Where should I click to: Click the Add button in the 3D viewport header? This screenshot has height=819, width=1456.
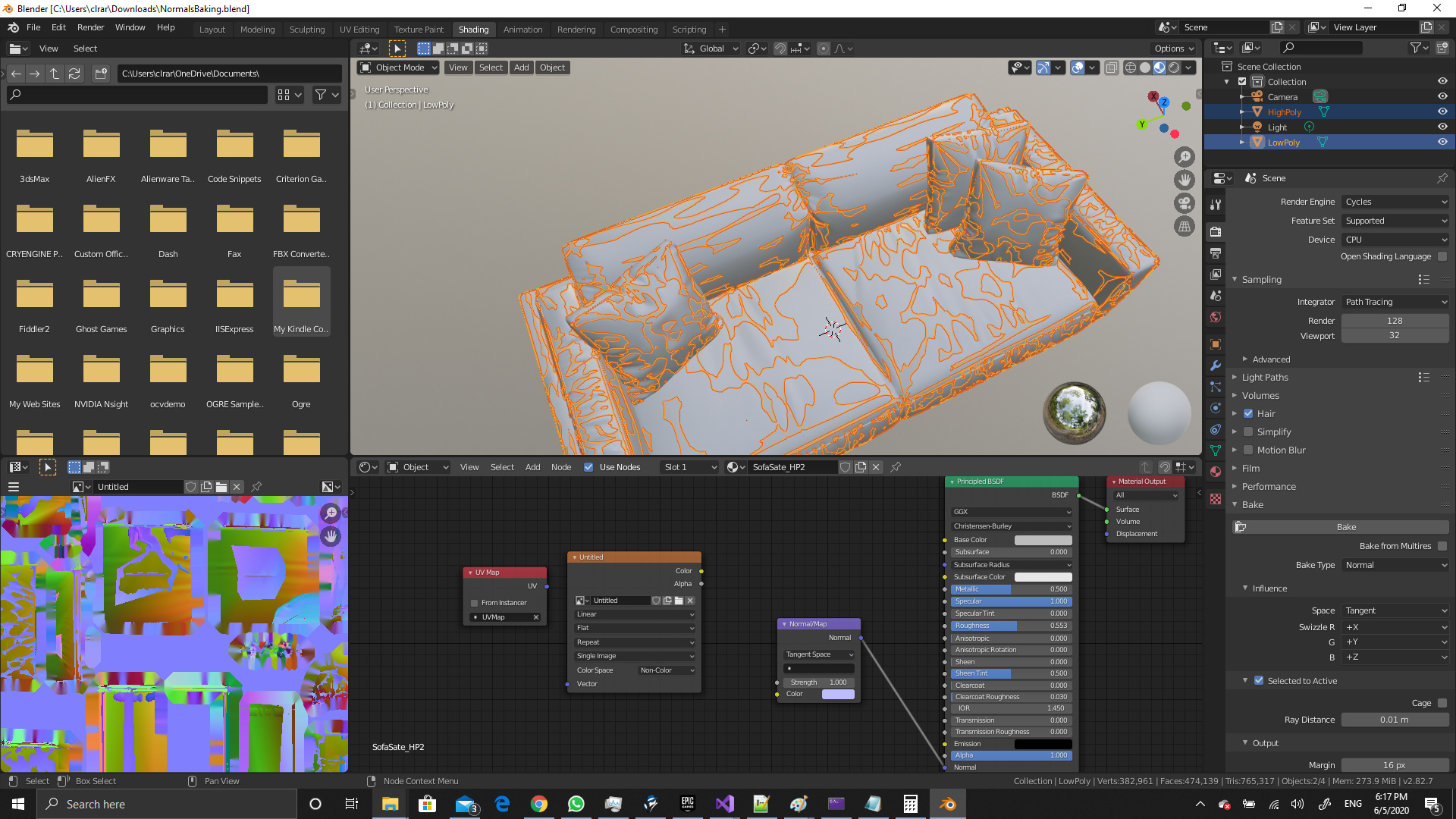(x=521, y=67)
